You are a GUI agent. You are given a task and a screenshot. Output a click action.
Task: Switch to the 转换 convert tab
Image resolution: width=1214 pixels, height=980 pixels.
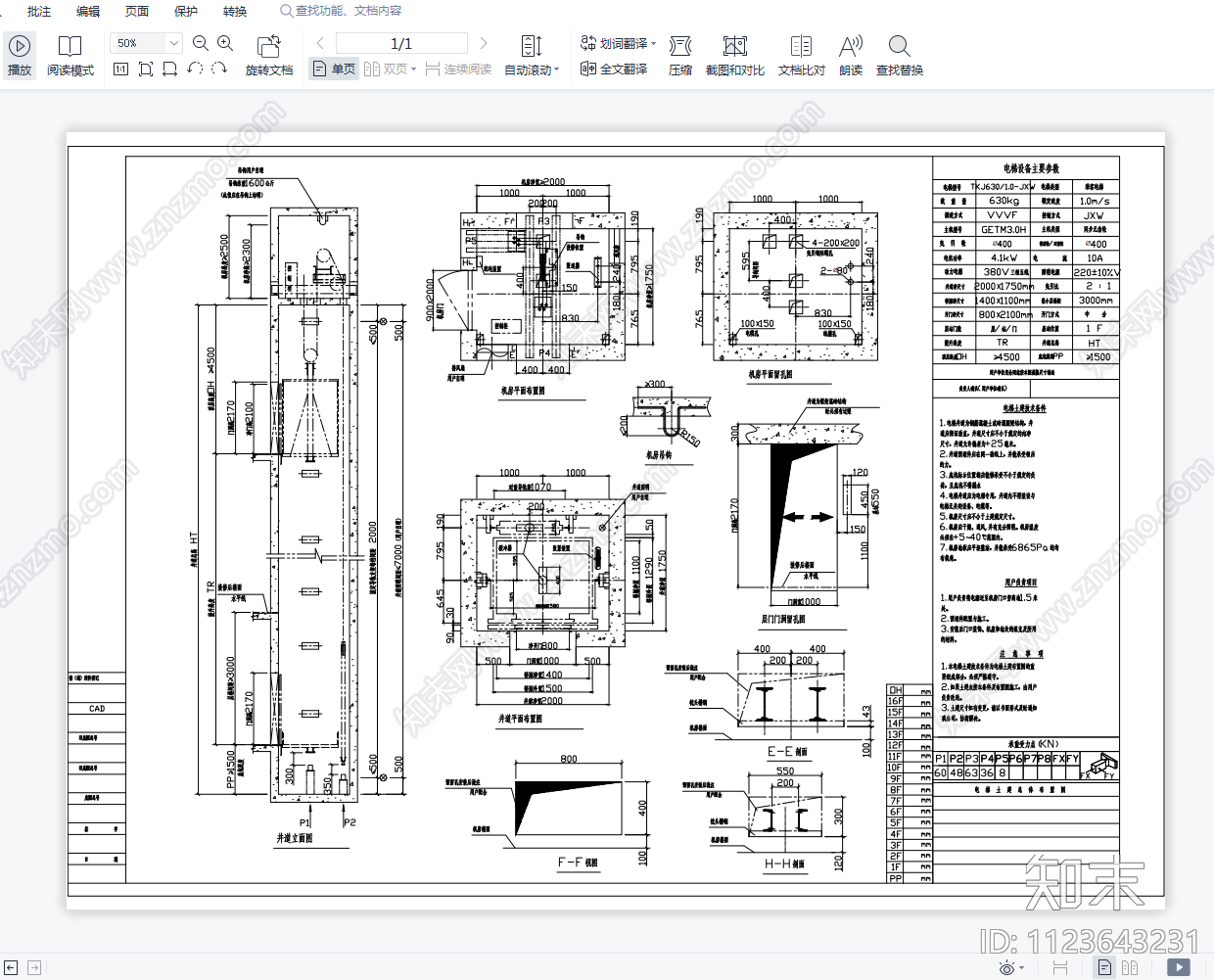[x=235, y=11]
